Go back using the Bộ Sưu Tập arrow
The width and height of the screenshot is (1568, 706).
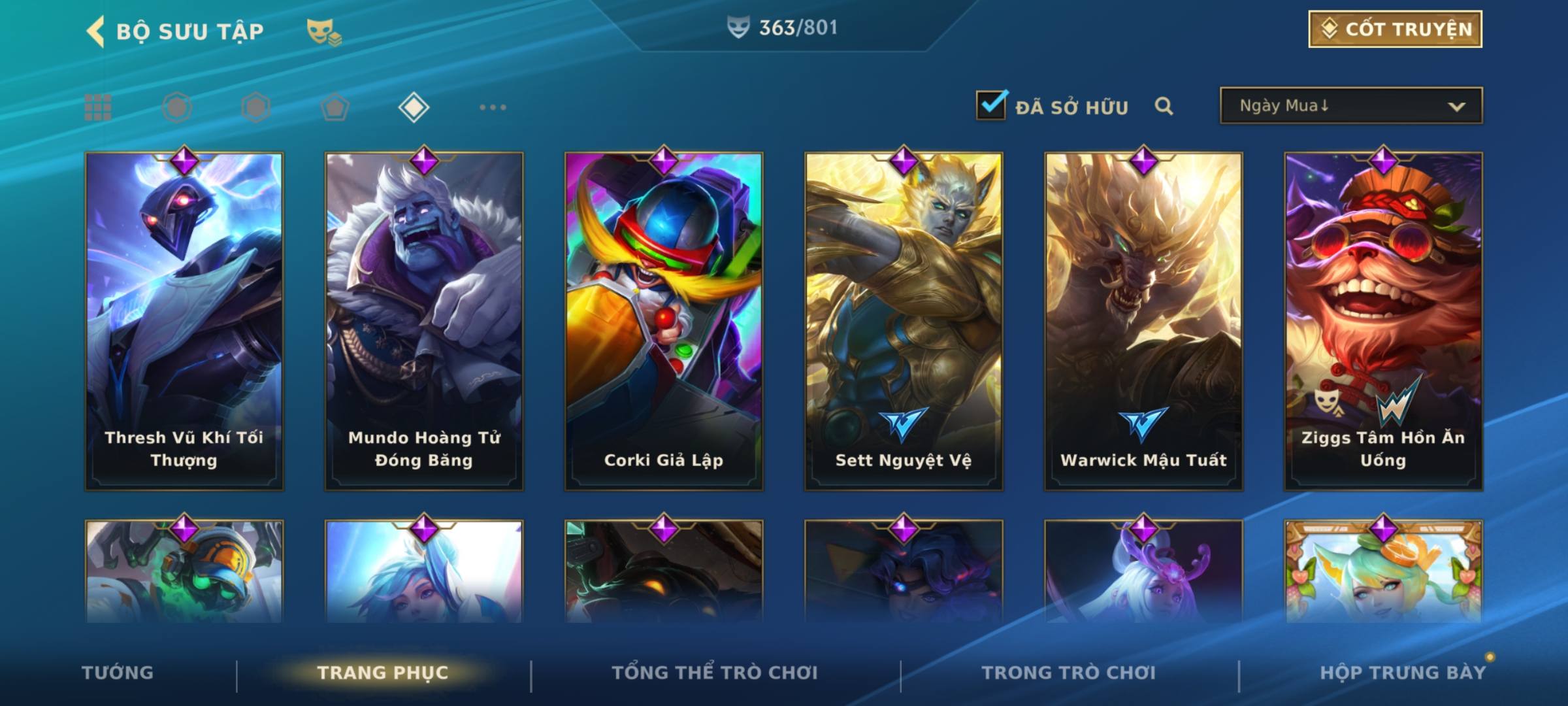click(x=95, y=31)
